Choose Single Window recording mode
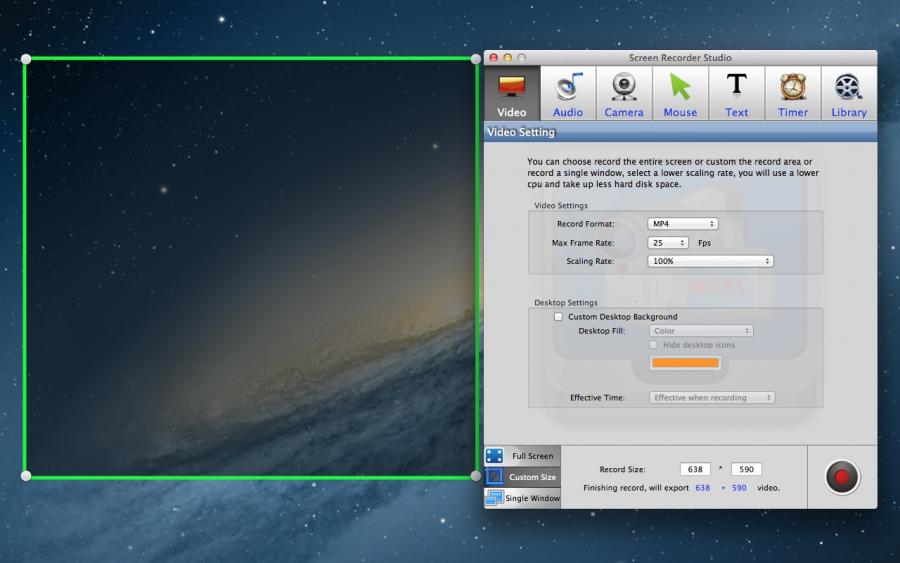This screenshot has height=563, width=900. pyautogui.click(x=522, y=498)
